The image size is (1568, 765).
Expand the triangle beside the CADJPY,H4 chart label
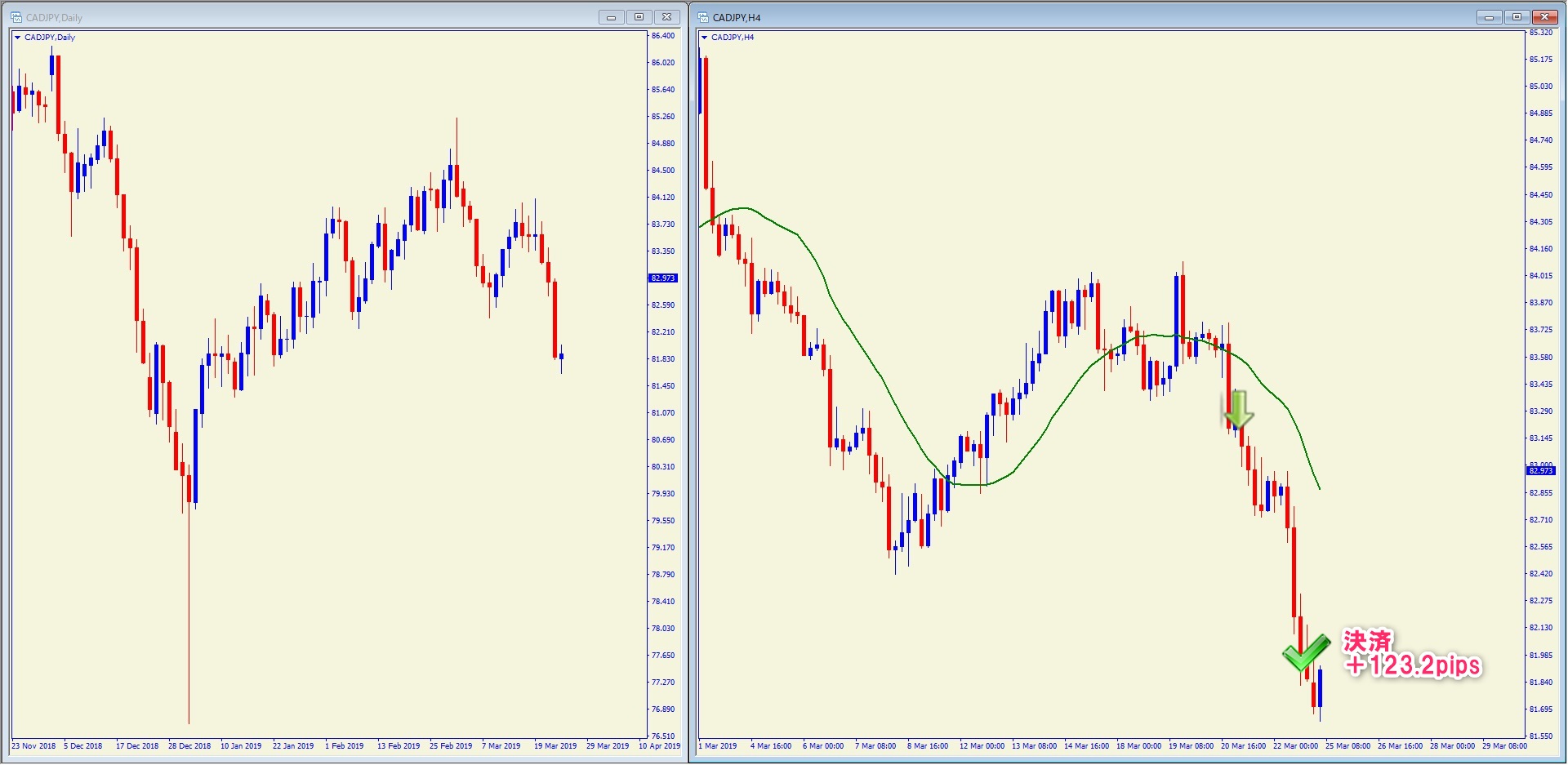[x=704, y=38]
